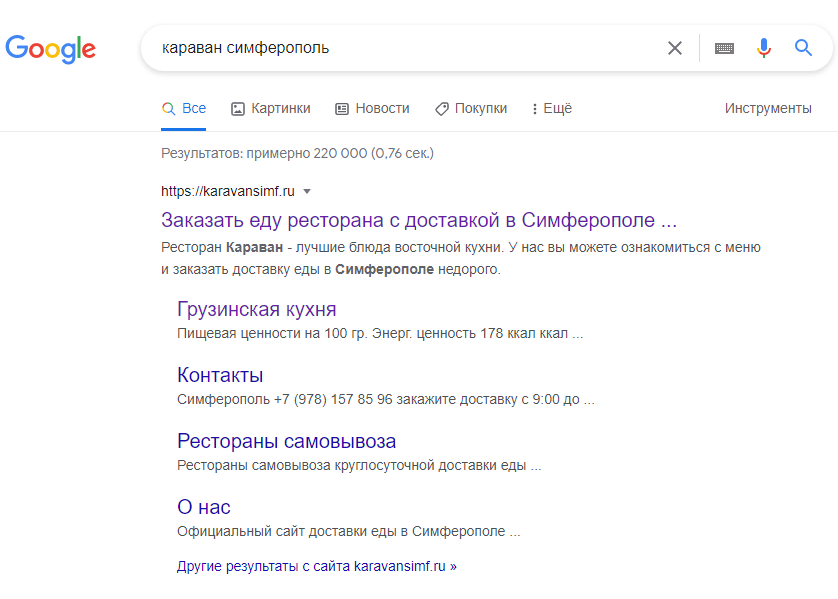Image resolution: width=838 pixels, height=599 pixels.
Task: Select the Все results tab
Action: (194, 108)
